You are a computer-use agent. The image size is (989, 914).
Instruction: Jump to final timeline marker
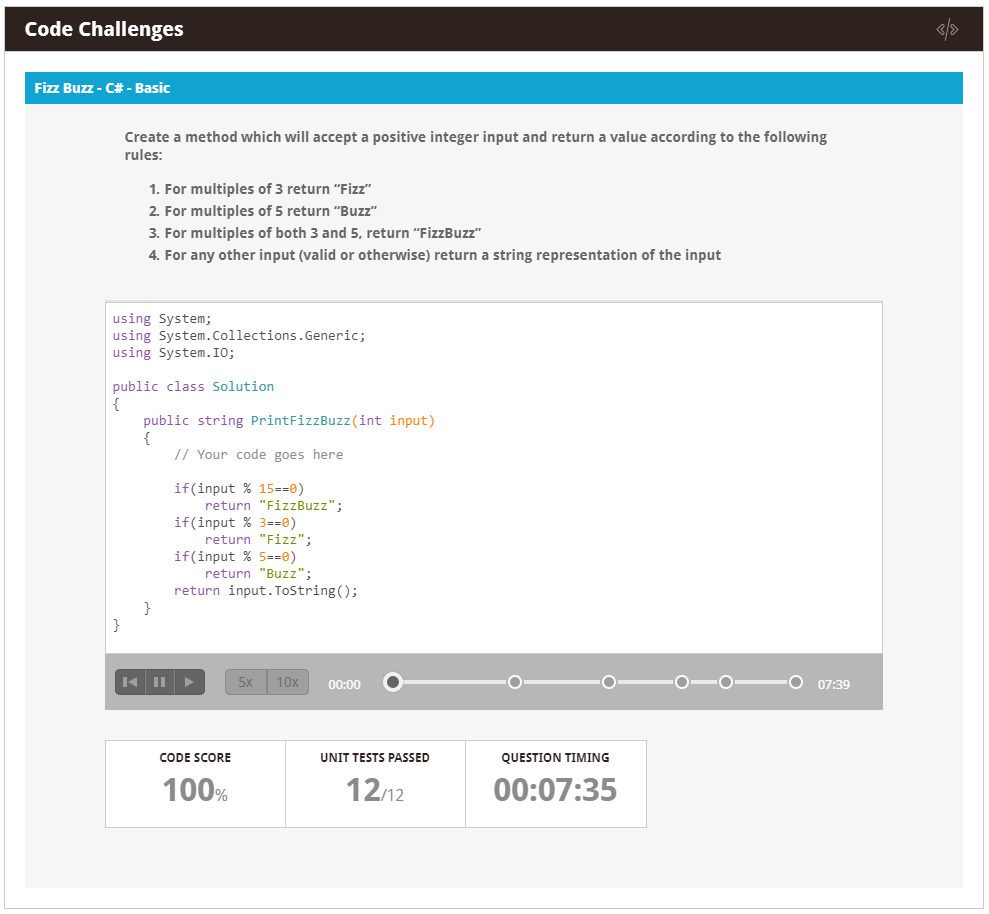[796, 682]
